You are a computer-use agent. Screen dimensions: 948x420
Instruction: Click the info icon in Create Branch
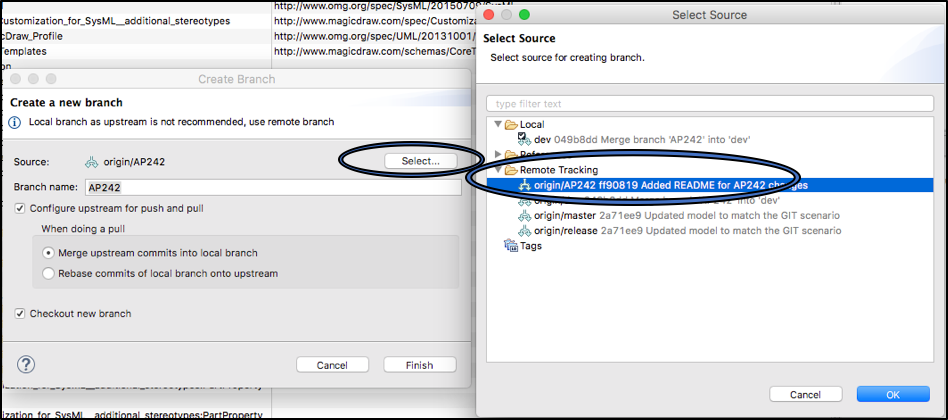pyautogui.click(x=14, y=122)
